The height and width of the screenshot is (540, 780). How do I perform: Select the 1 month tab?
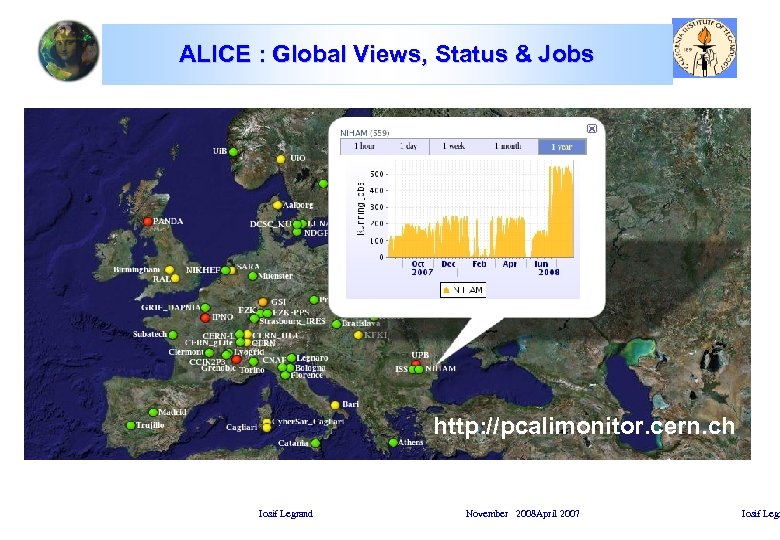508,146
